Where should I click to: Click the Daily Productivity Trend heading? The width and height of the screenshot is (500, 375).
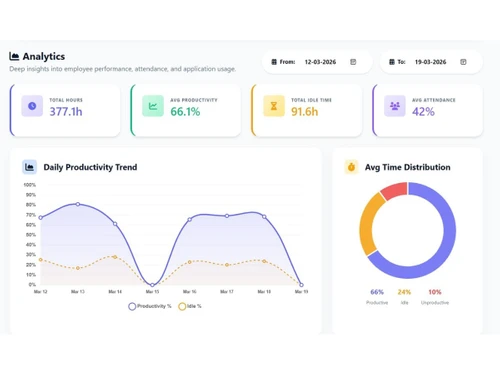click(90, 167)
